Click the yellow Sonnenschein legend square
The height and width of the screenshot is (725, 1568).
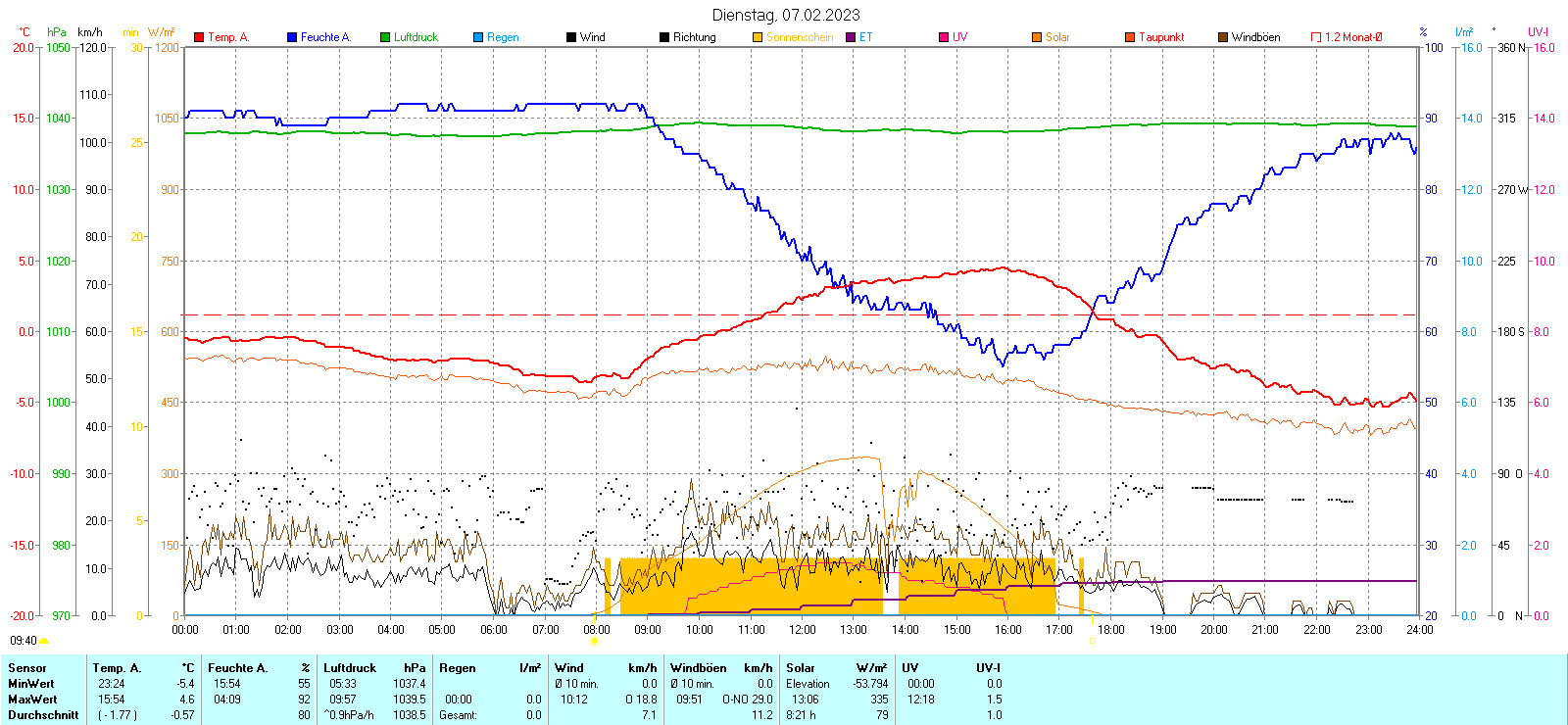[x=758, y=37]
